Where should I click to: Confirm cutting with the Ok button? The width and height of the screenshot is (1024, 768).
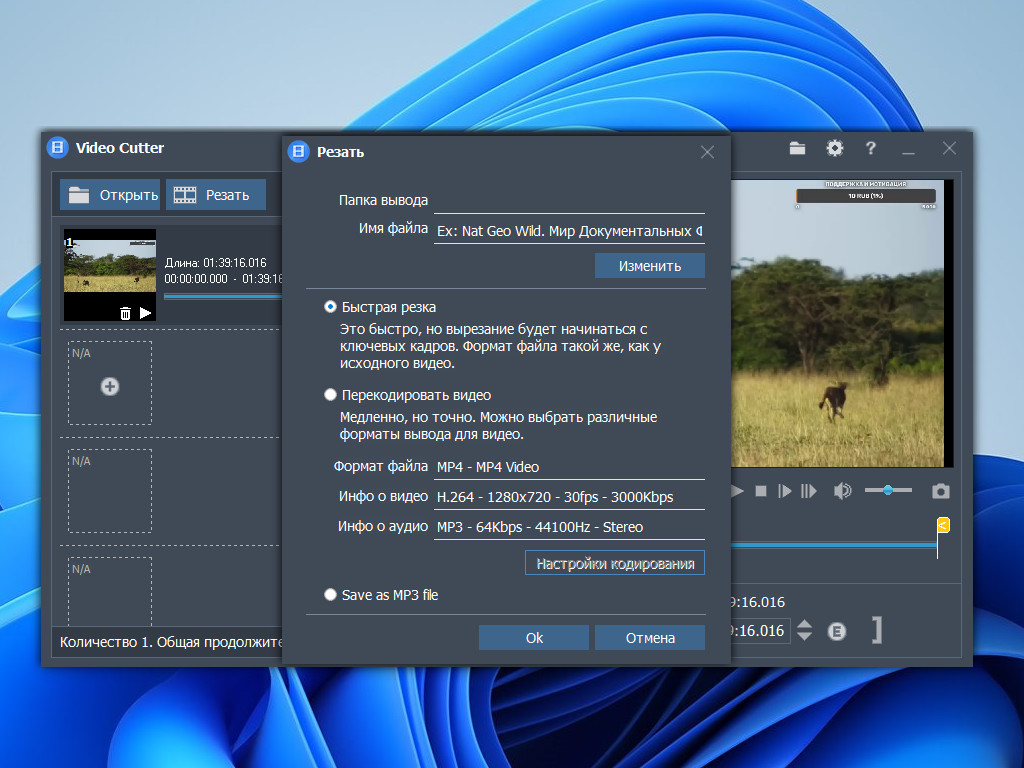tap(534, 637)
